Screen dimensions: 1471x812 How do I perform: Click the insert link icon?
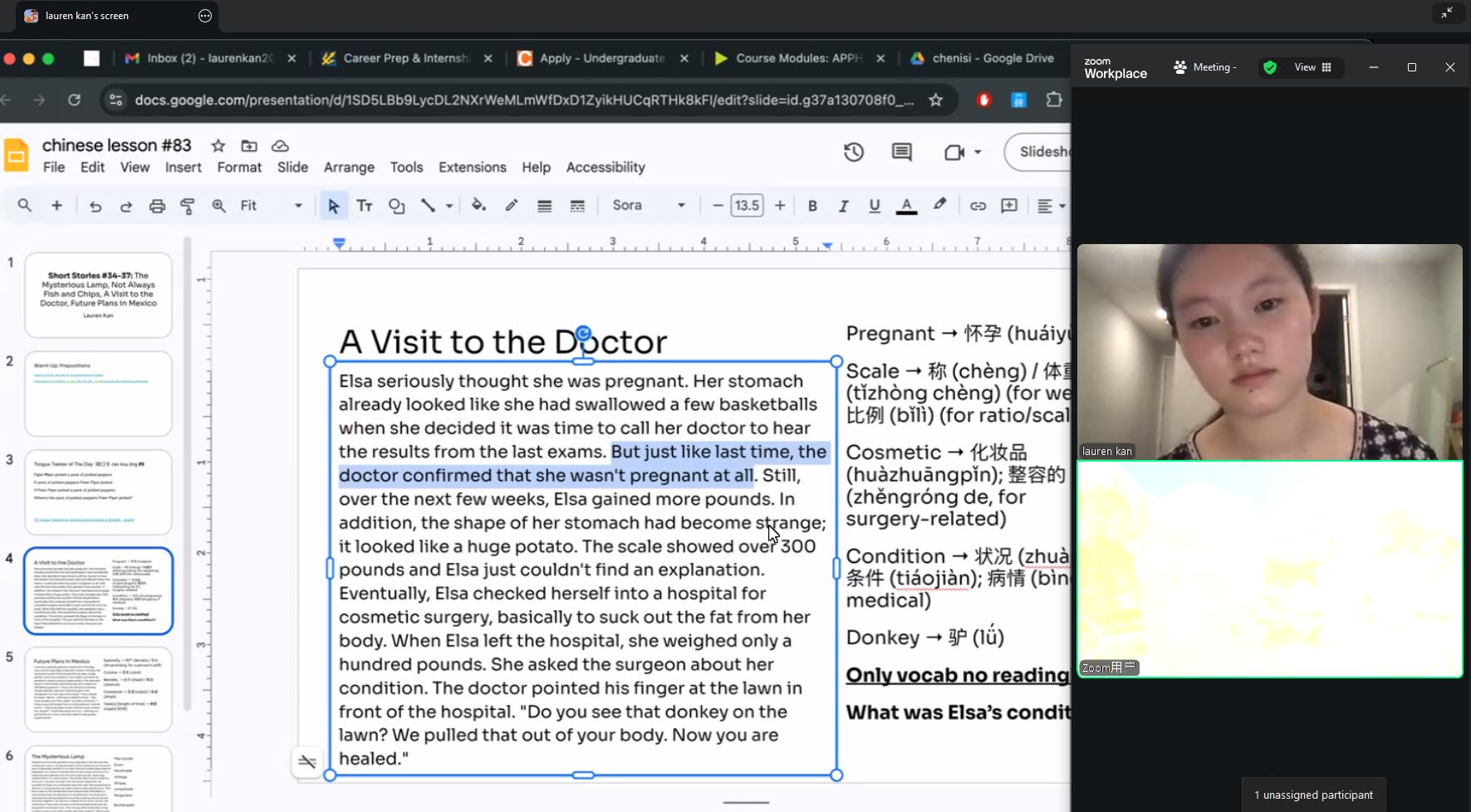coord(978,206)
